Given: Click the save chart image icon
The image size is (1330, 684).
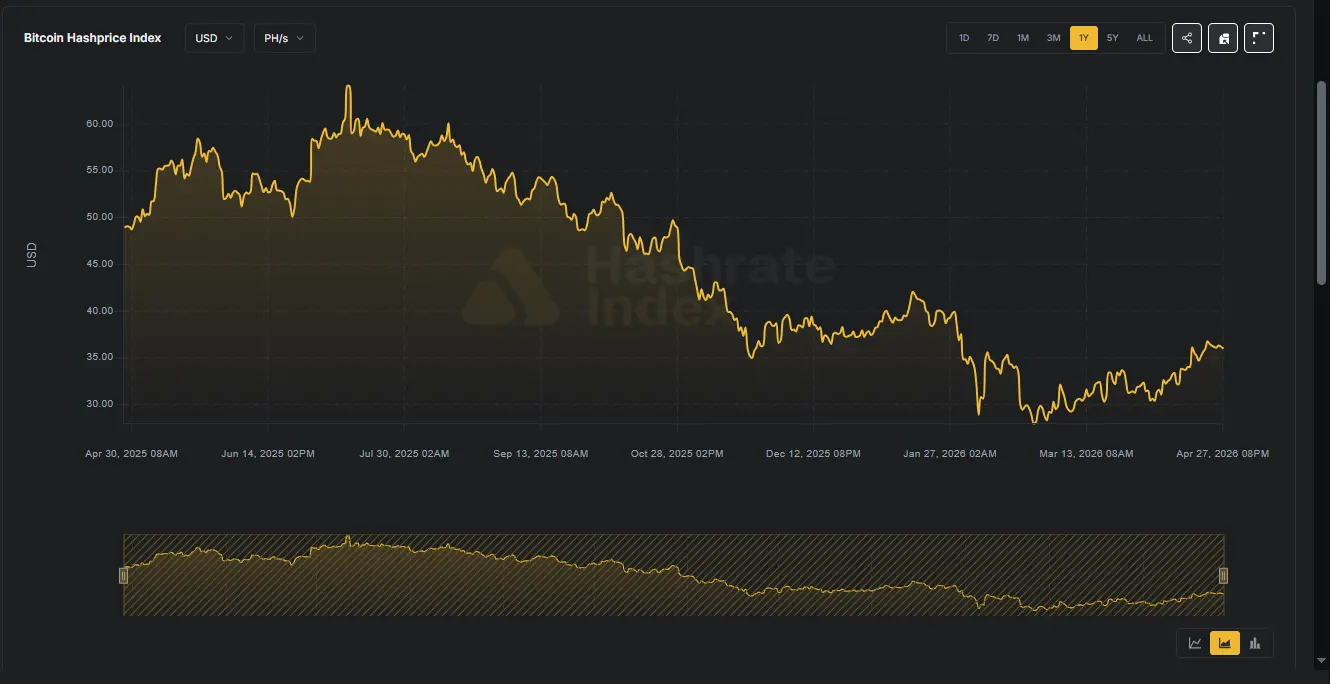Looking at the screenshot, I should pos(1223,37).
